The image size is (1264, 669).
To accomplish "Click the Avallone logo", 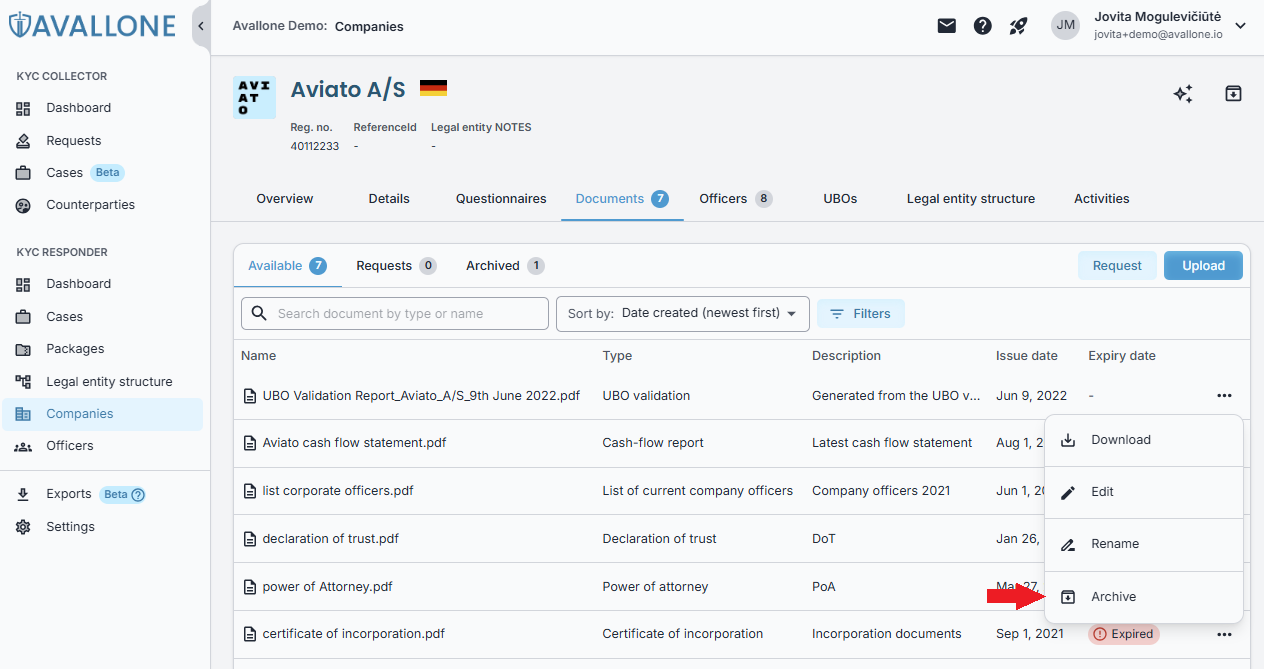I will tap(92, 26).
